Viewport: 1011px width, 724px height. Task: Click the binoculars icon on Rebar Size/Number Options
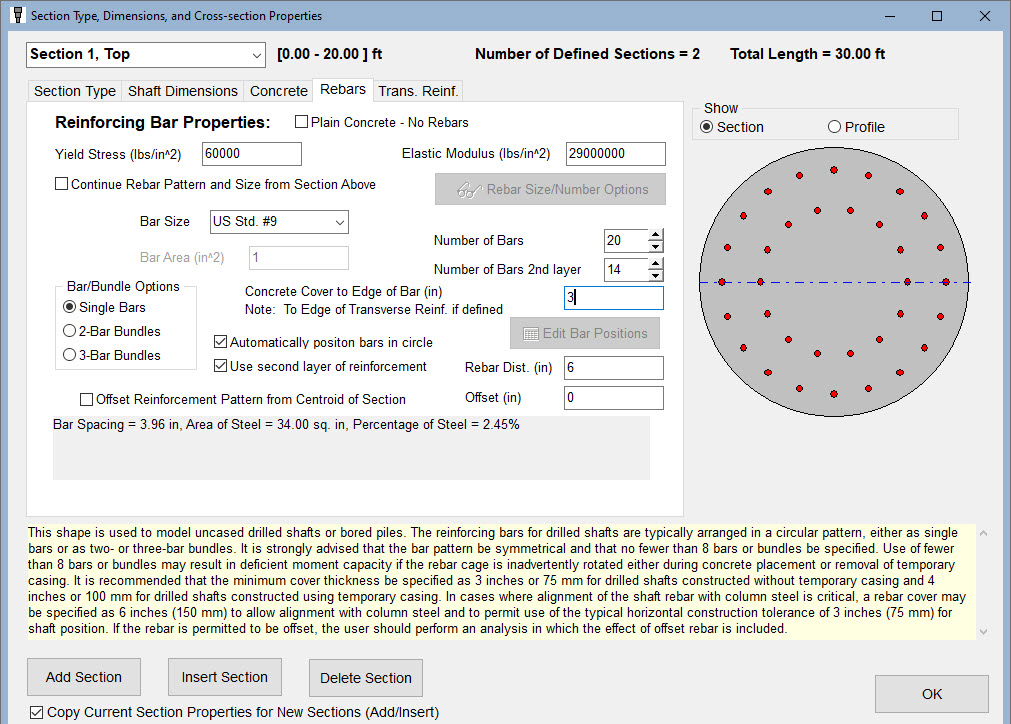pos(469,190)
